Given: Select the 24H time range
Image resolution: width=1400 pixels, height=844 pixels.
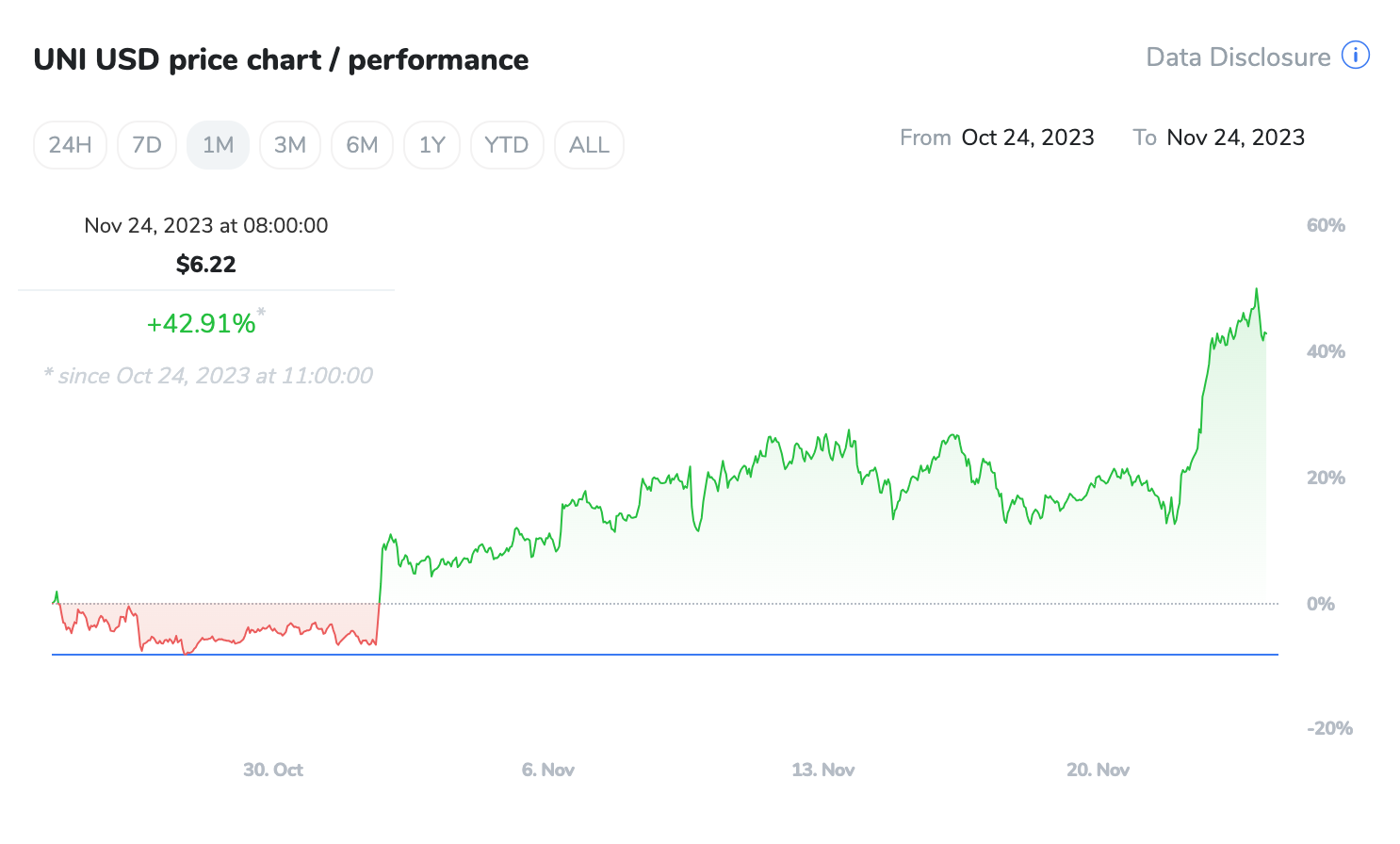Looking at the screenshot, I should click(70, 144).
